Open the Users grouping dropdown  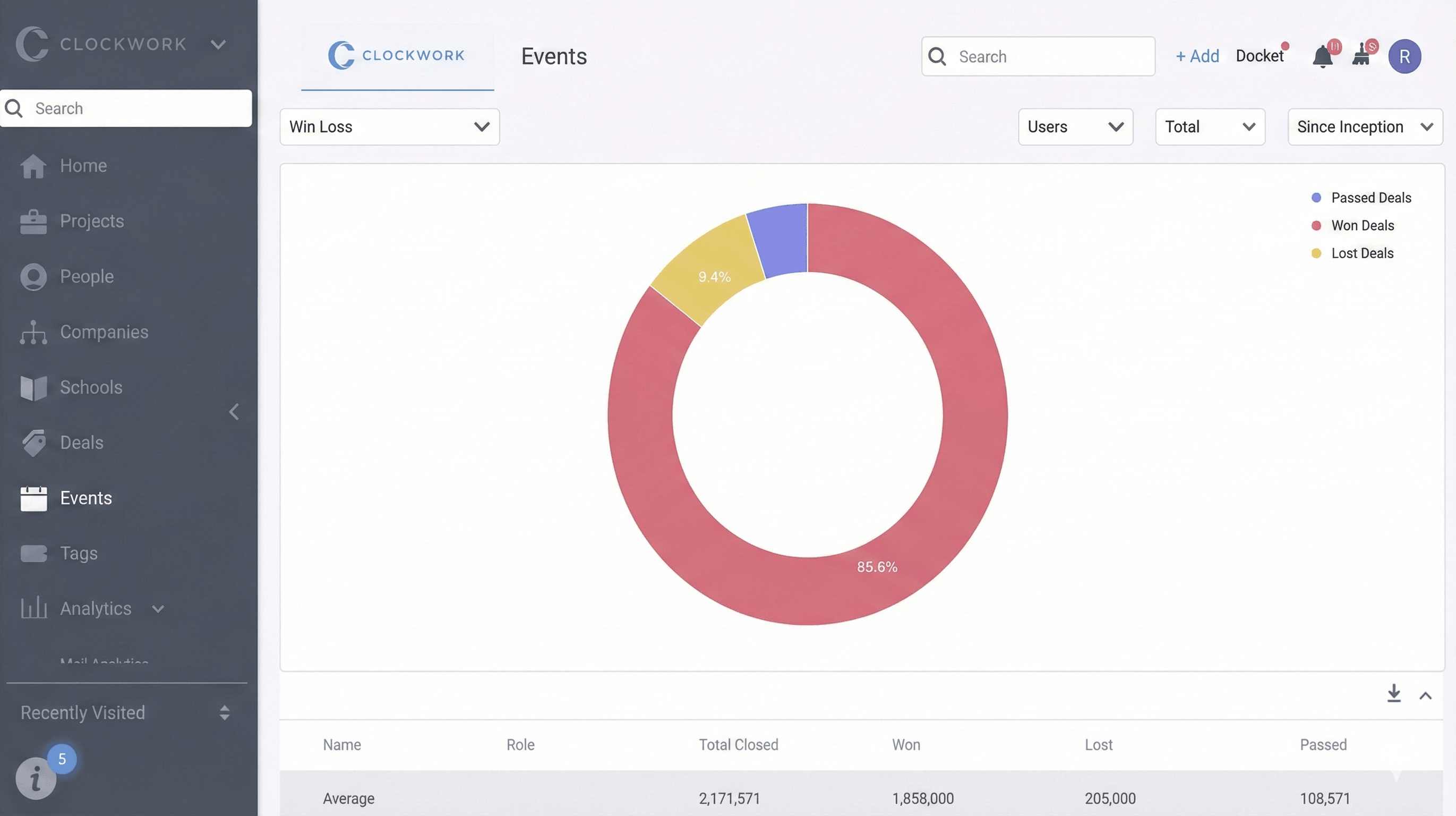[x=1075, y=126]
